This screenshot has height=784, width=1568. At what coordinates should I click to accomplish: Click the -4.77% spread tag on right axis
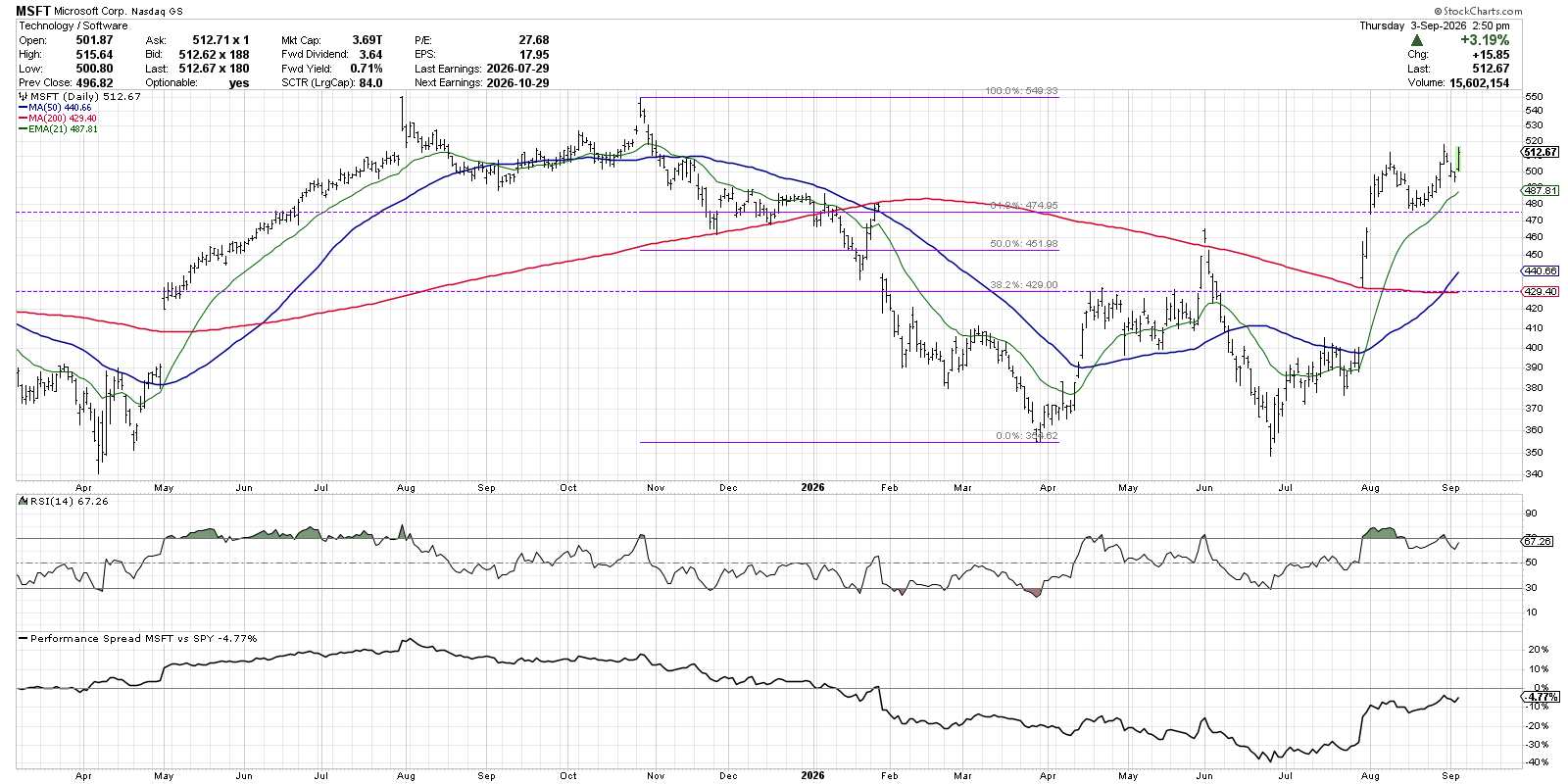click(1540, 697)
